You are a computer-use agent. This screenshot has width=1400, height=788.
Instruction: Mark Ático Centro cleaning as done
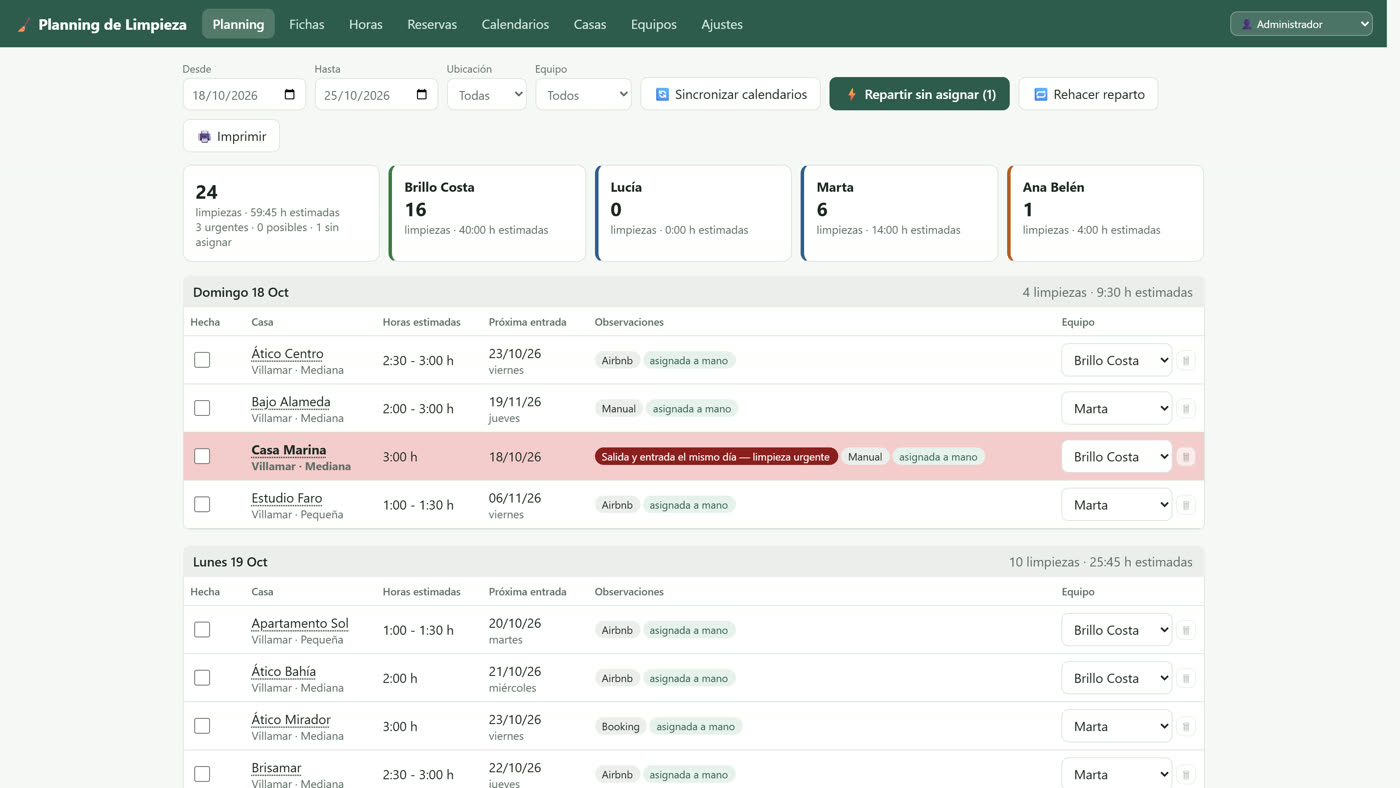[x=202, y=360]
